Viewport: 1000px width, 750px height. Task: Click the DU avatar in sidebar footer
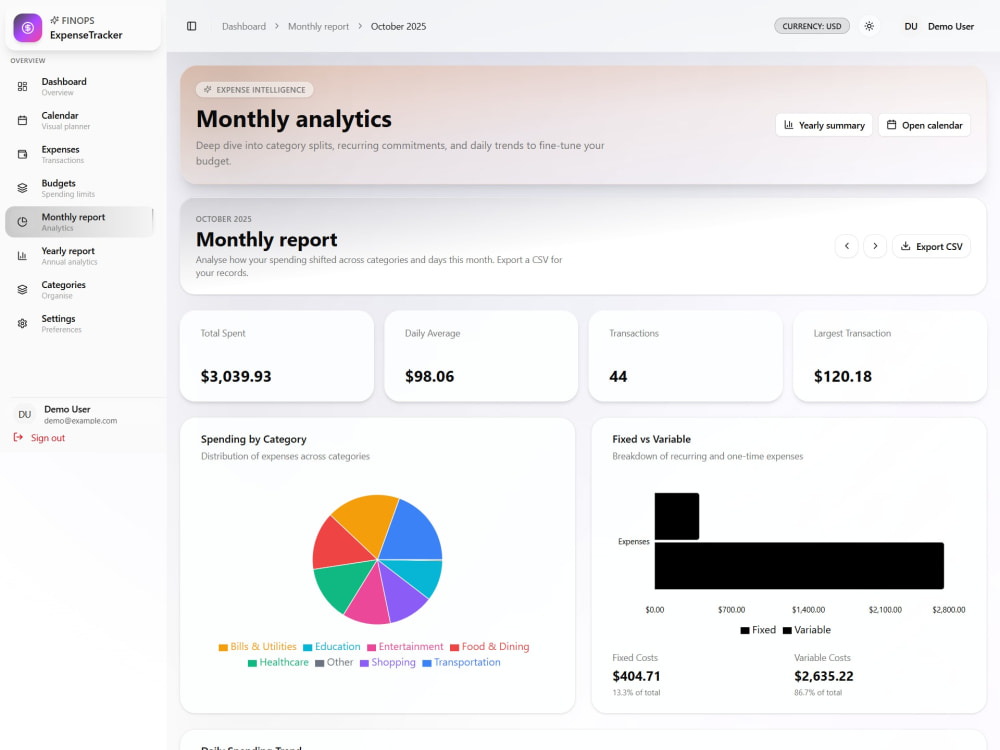tap(24, 415)
